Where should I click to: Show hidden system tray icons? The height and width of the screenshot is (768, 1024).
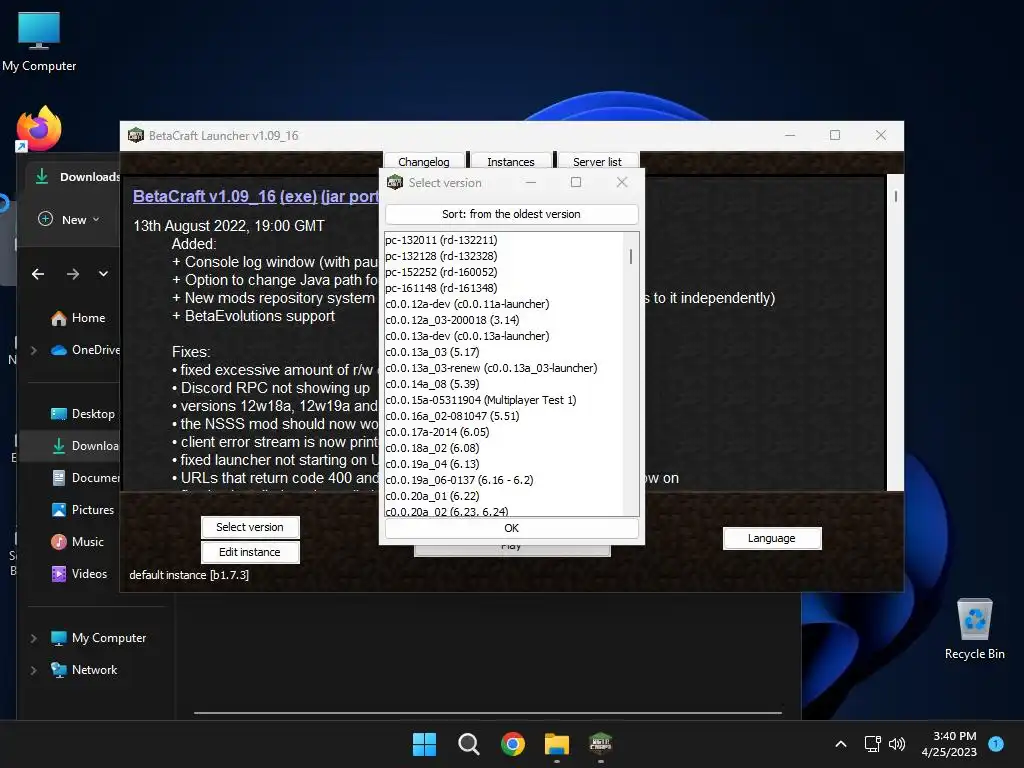(841, 744)
